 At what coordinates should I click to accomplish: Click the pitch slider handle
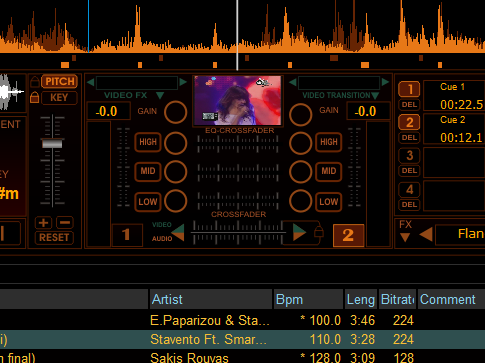[52, 144]
